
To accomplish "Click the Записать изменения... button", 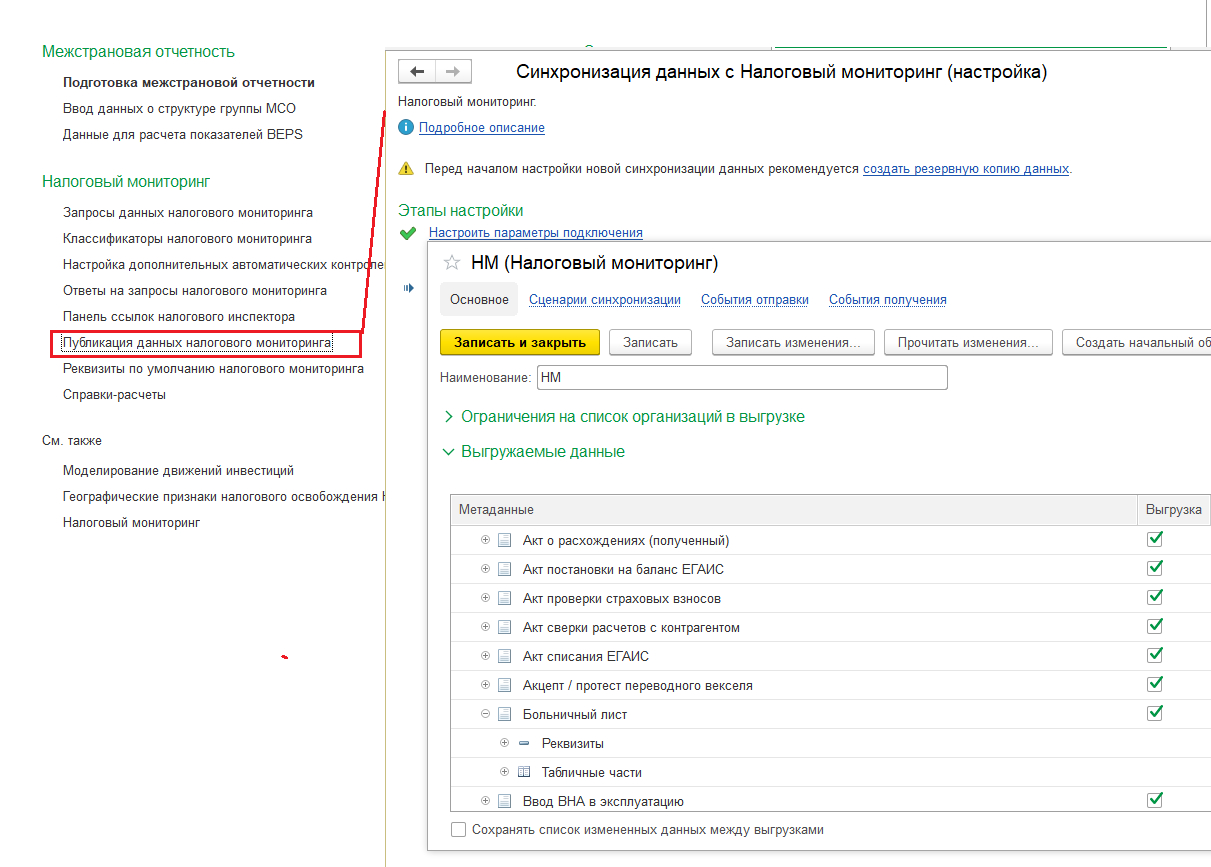I will (x=794, y=342).
